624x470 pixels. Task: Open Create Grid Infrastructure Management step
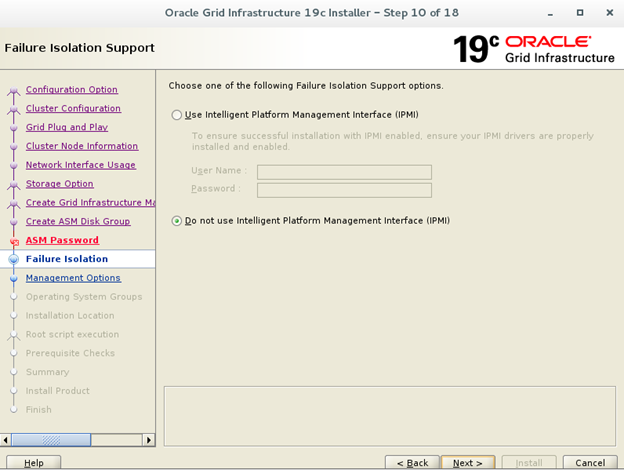coord(90,203)
